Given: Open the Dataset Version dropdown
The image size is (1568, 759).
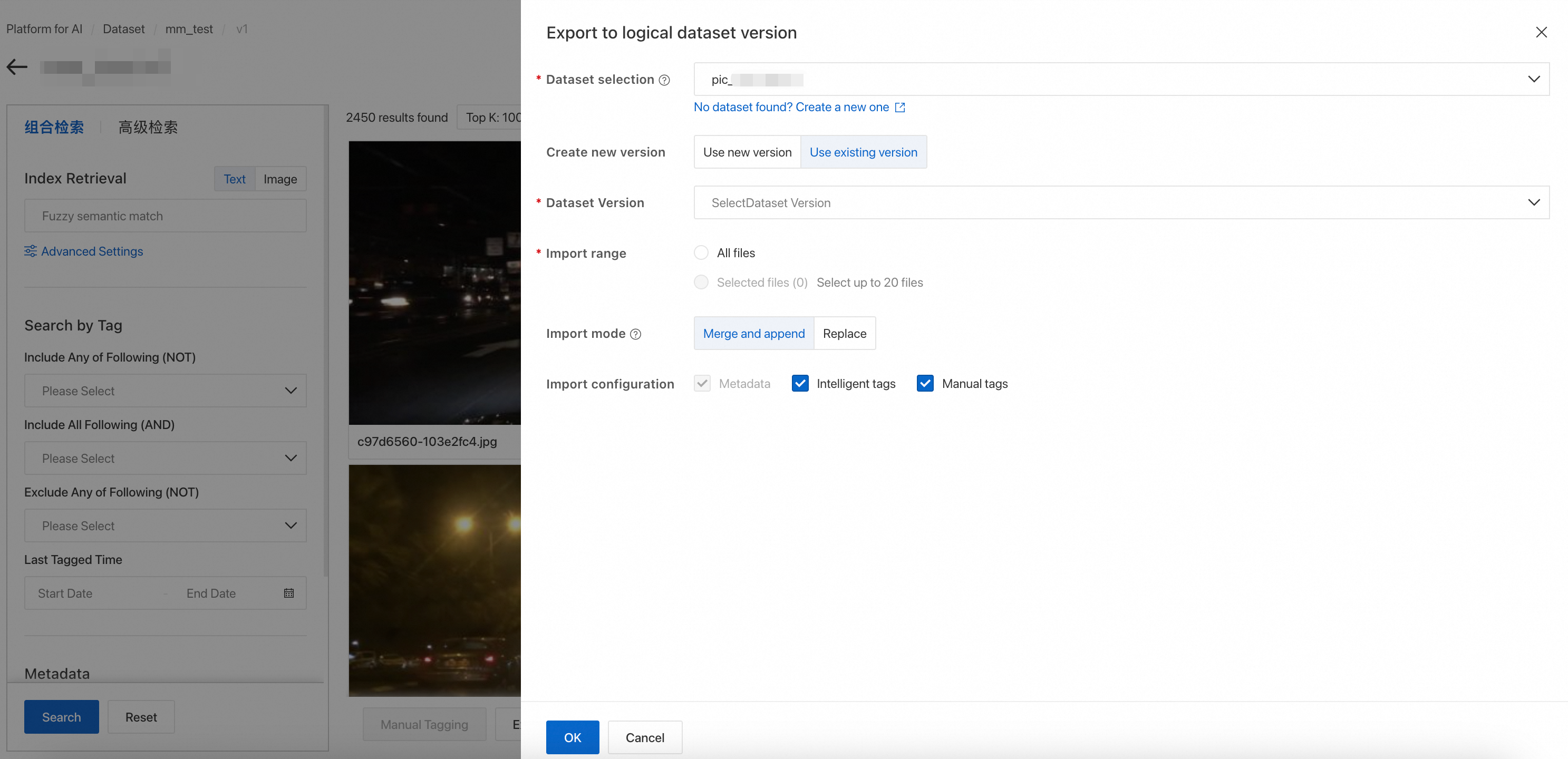Looking at the screenshot, I should [x=1120, y=203].
